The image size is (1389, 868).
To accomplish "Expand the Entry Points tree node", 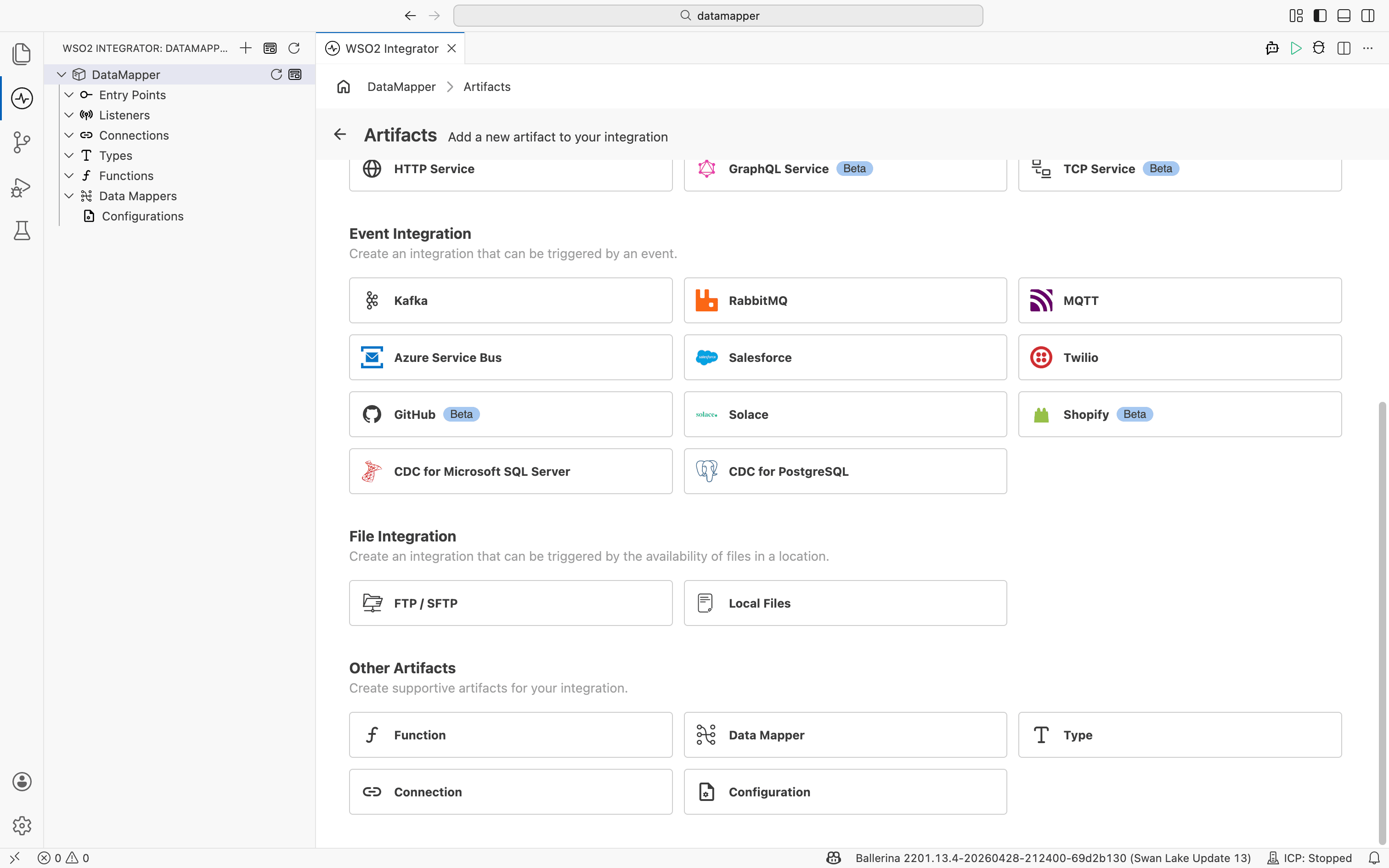I will click(69, 95).
